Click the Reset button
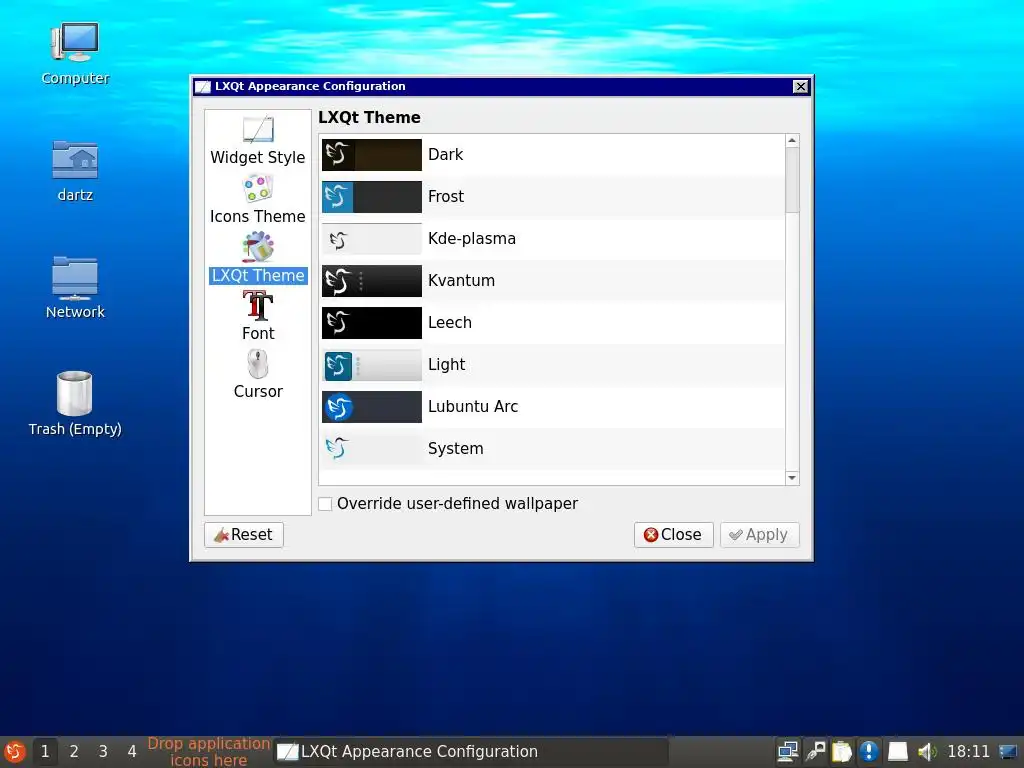The height and width of the screenshot is (768, 1024). [244, 535]
